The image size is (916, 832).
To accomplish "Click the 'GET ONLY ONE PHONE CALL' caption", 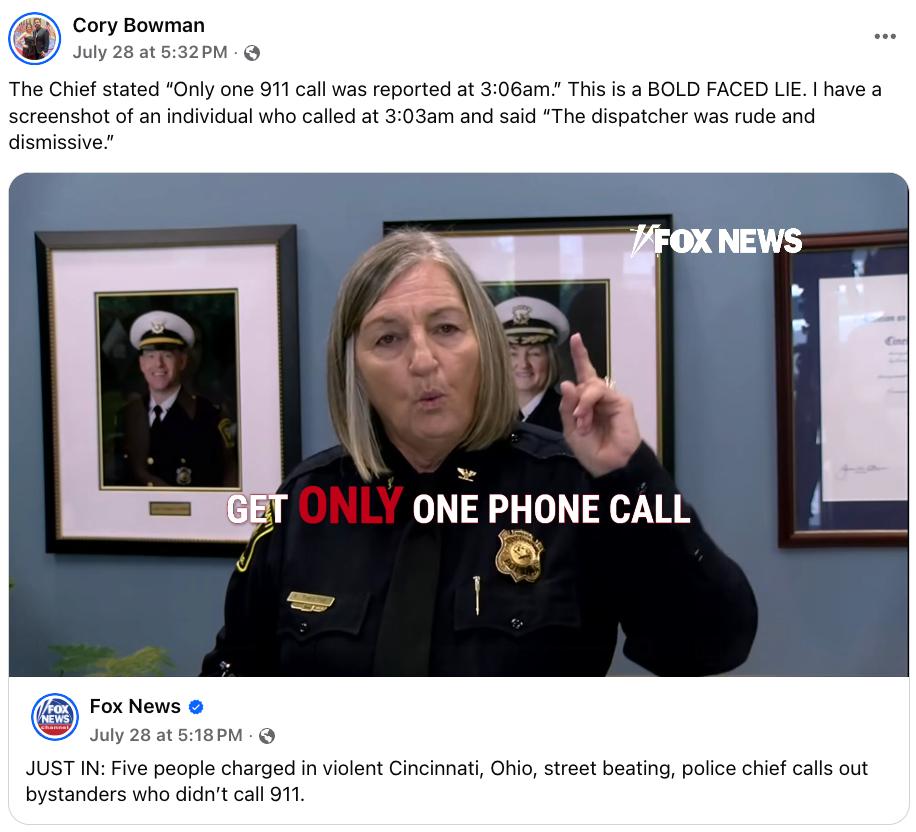I will [x=459, y=506].
